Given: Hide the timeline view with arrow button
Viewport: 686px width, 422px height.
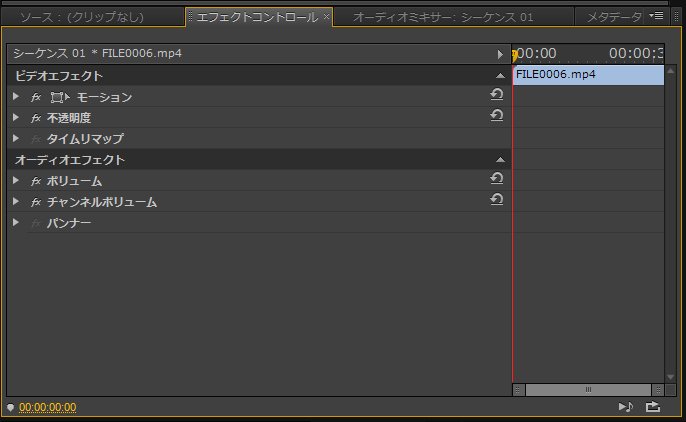Looking at the screenshot, I should (500, 54).
